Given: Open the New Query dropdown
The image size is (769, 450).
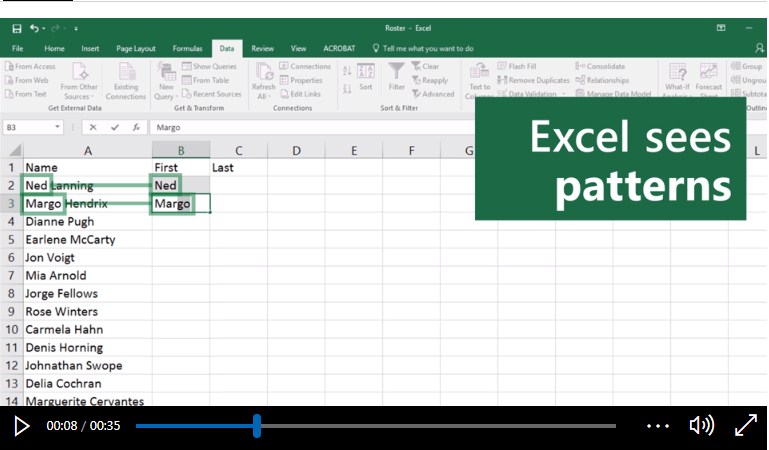Looking at the screenshot, I should [x=166, y=81].
